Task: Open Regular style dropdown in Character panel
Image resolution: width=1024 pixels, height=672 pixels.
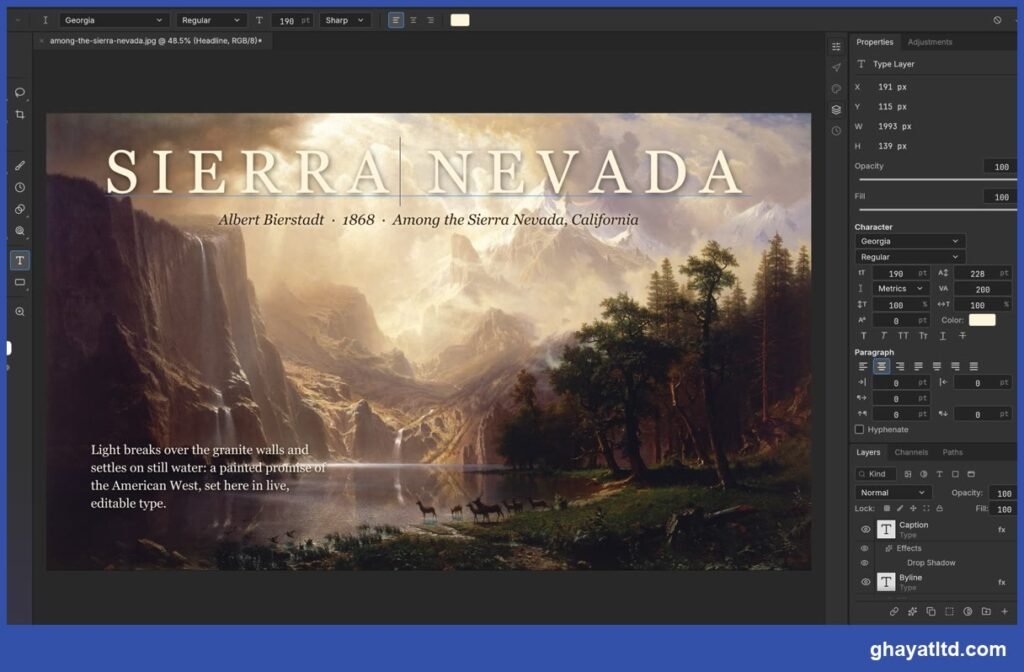Action: pyautogui.click(x=910, y=257)
